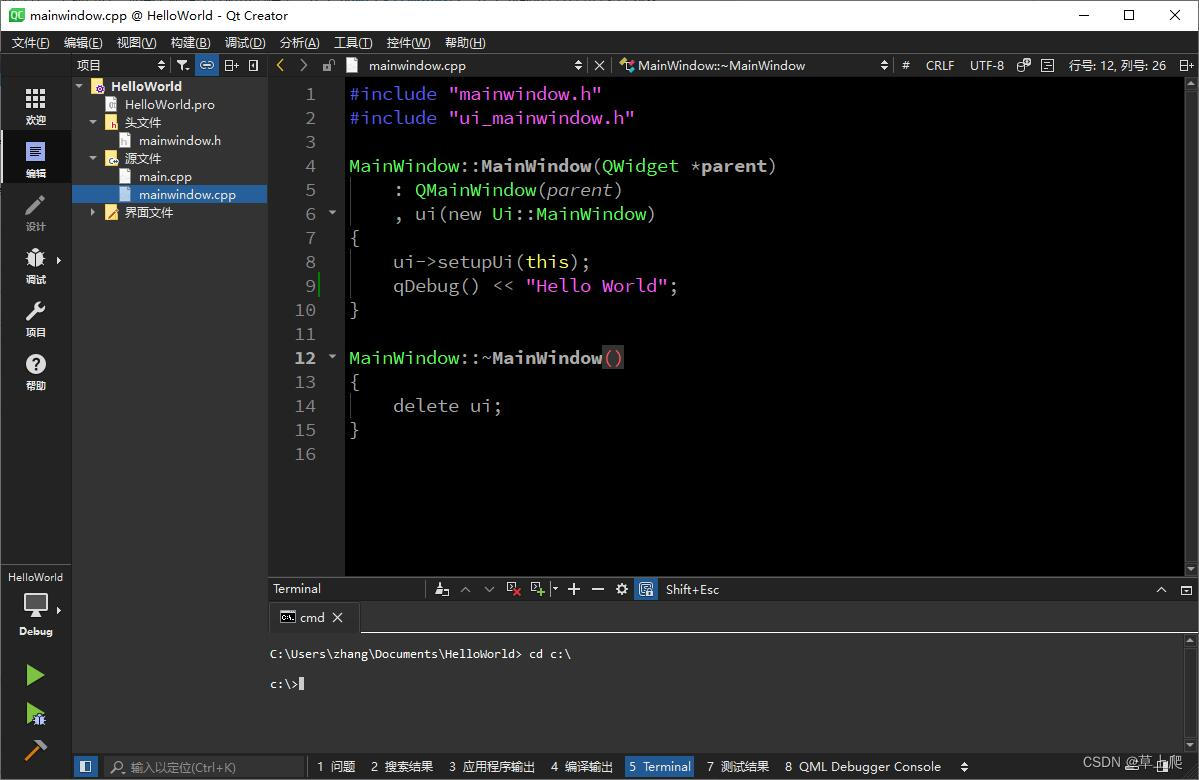Expand the 界面文件 folder
This screenshot has width=1199, height=780.
tap(93, 211)
